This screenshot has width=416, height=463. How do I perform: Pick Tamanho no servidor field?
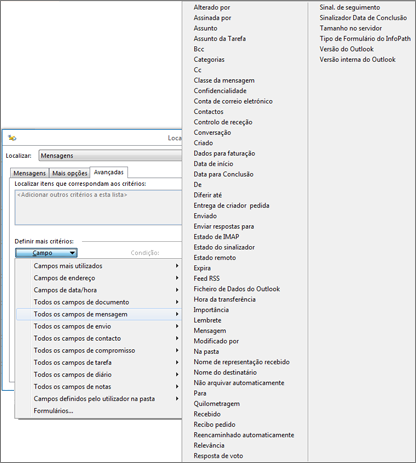351,28
